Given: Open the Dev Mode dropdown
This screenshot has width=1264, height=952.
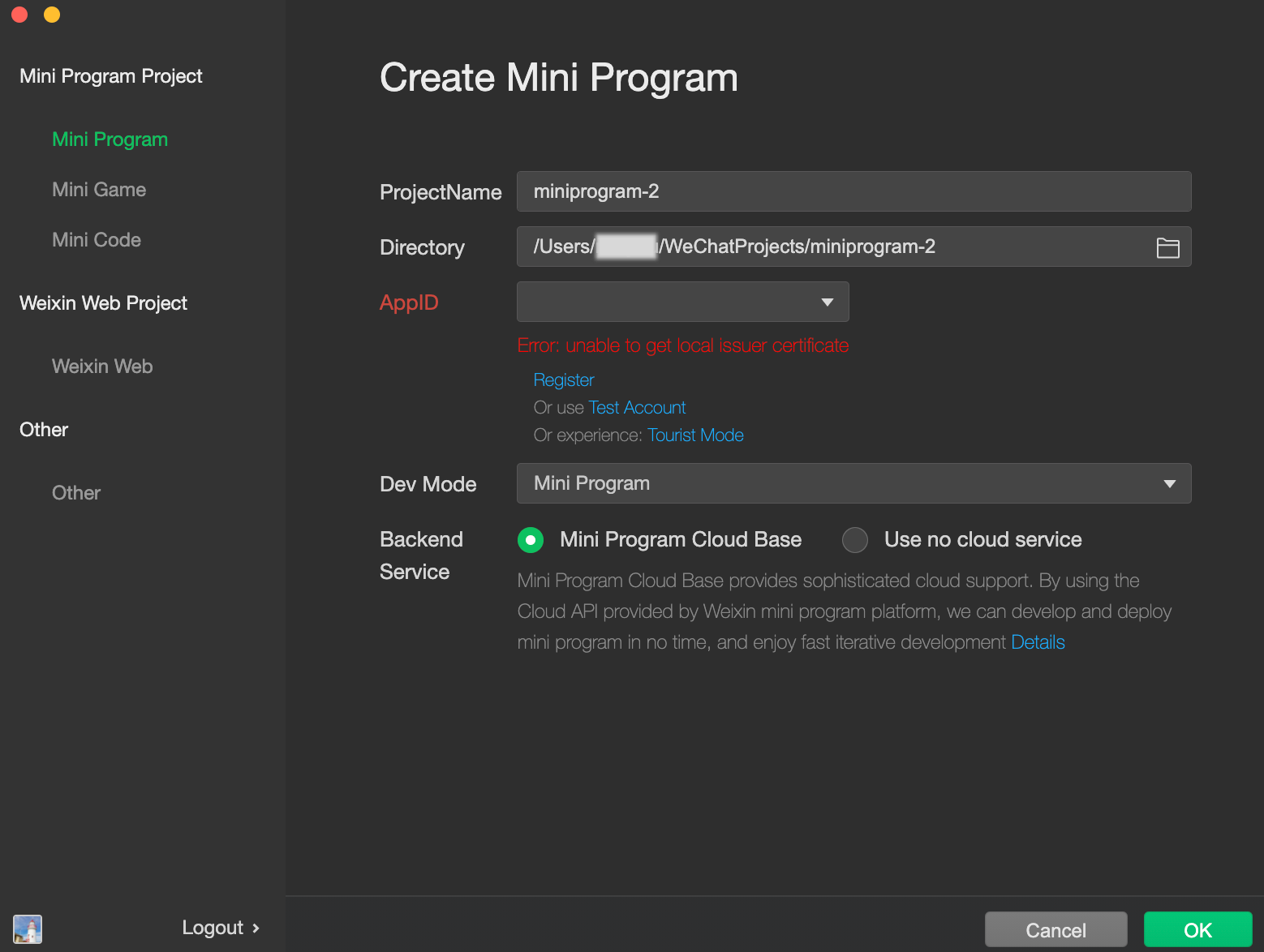Looking at the screenshot, I should click(x=853, y=483).
